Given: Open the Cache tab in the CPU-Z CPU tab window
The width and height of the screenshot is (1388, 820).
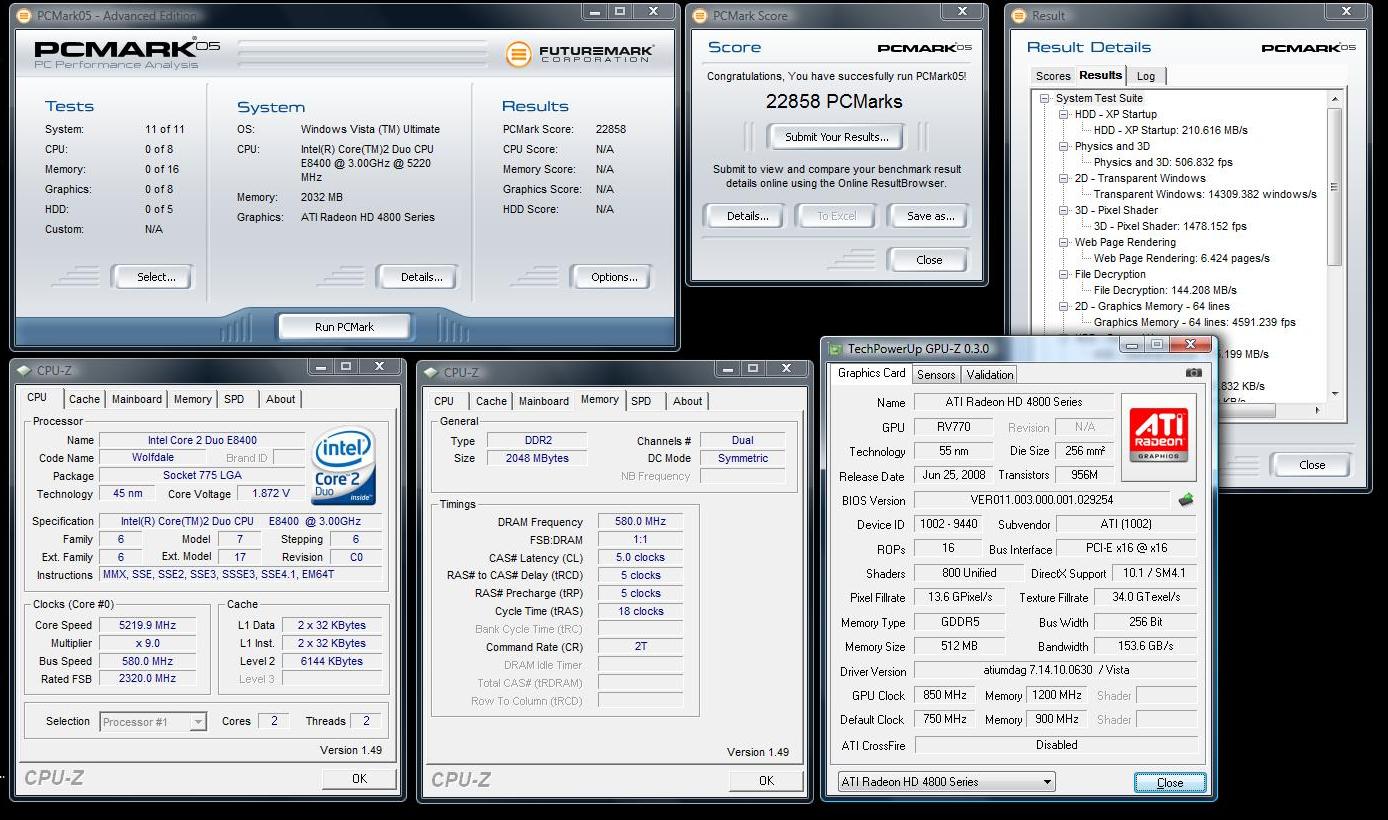Looking at the screenshot, I should pos(84,399).
